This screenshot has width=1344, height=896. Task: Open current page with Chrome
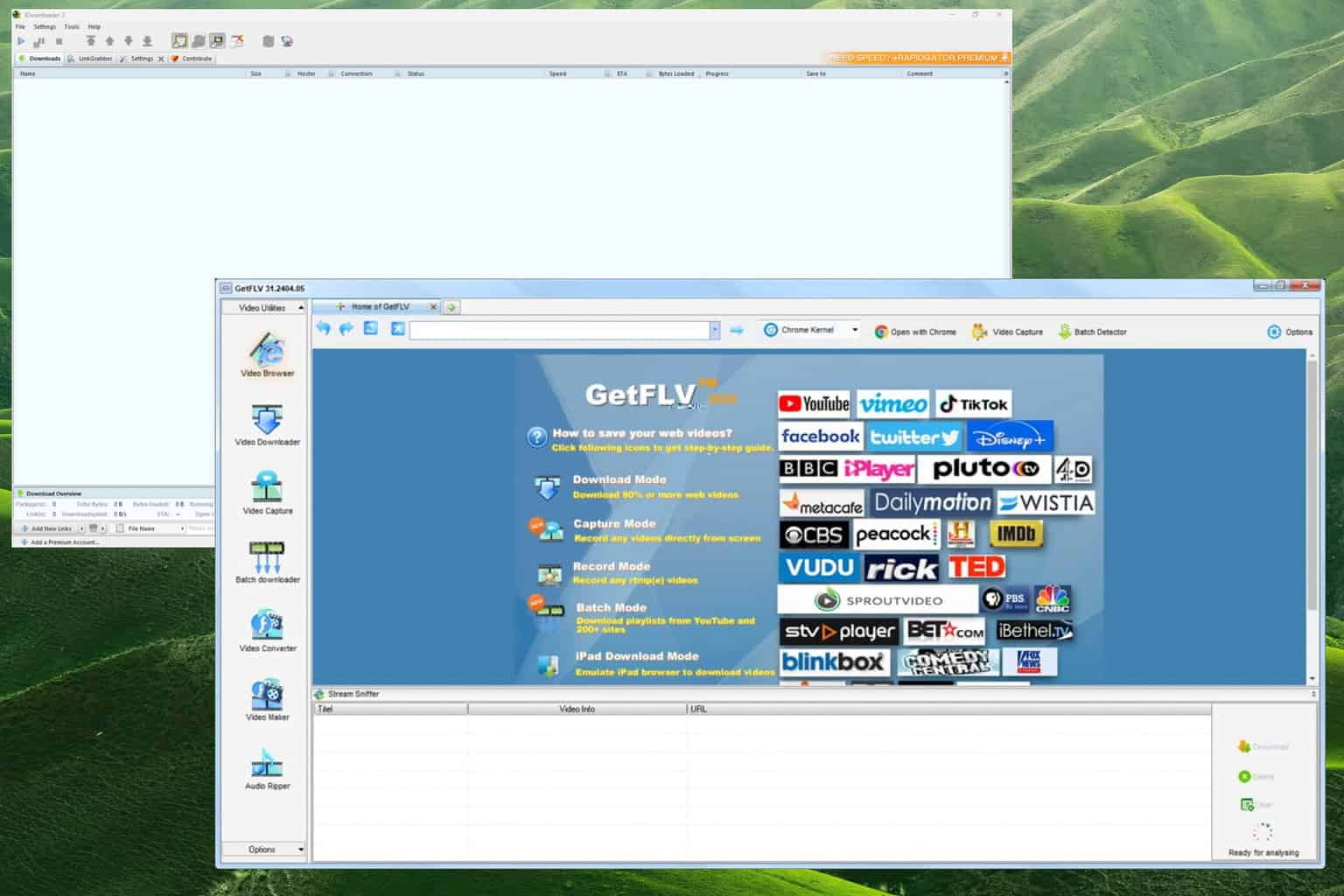click(x=914, y=331)
